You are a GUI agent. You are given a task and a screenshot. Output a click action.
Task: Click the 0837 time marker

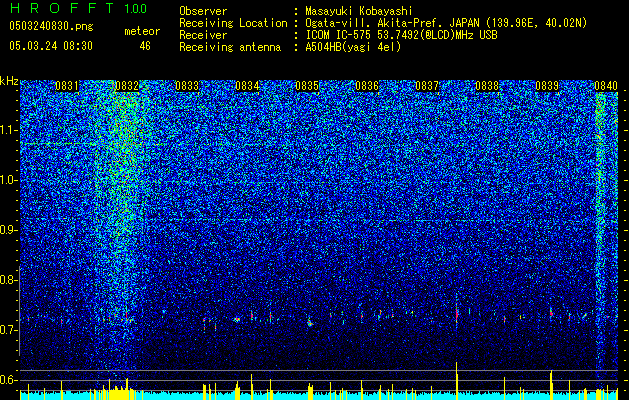[427, 86]
